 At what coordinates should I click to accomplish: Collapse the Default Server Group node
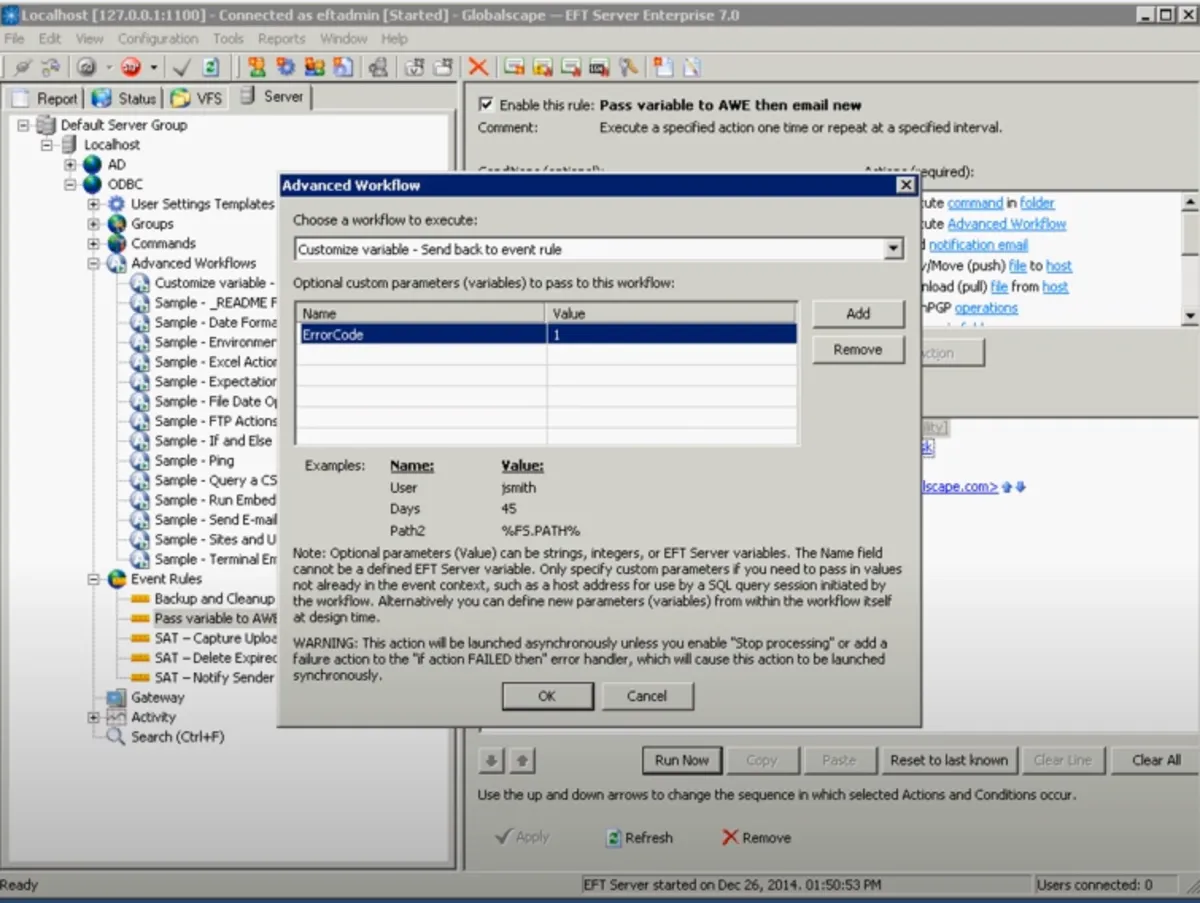(23, 125)
